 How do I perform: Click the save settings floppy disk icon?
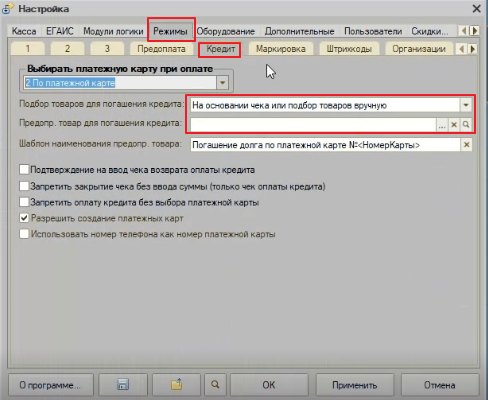point(123,385)
